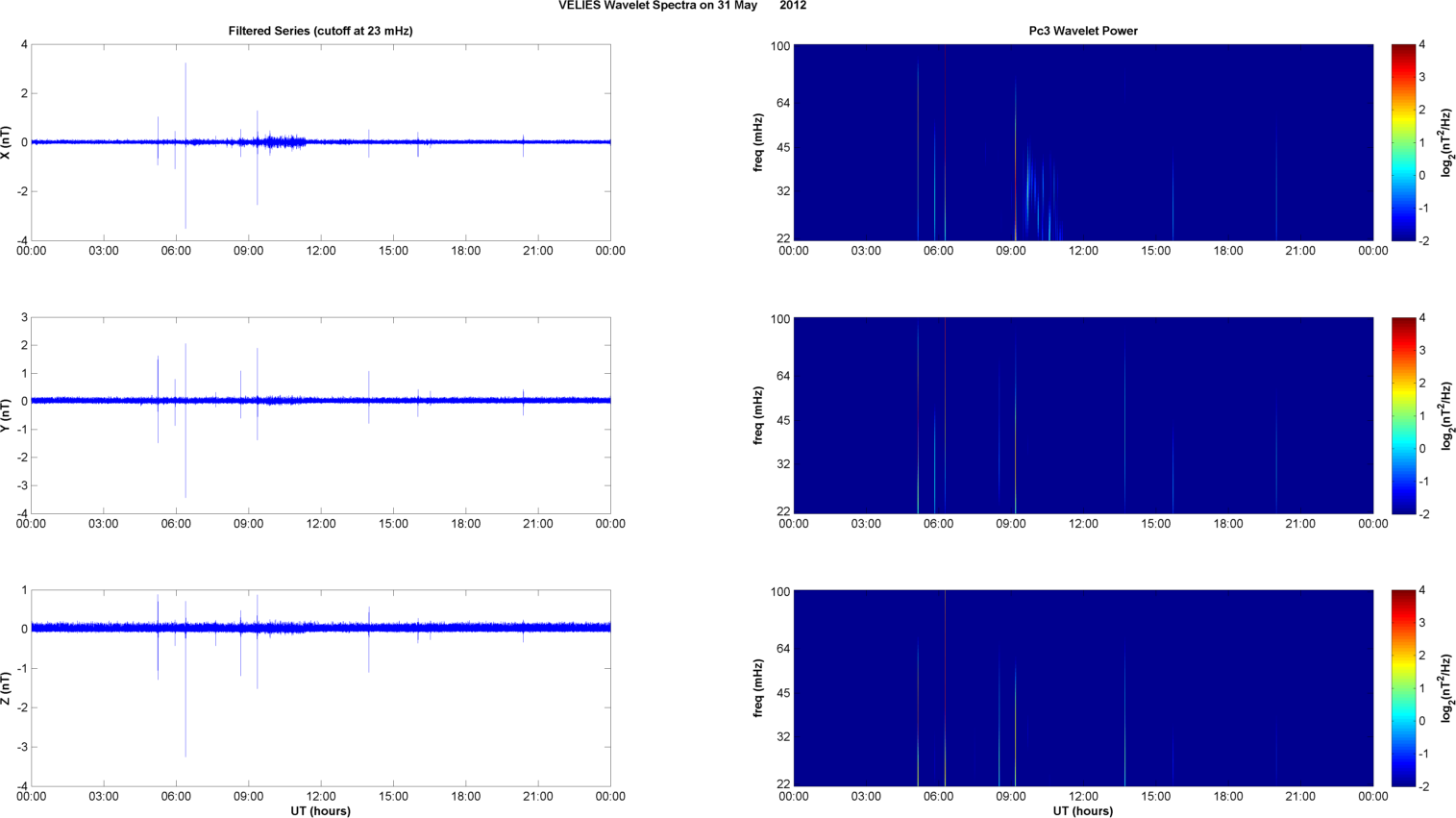
Task: Click the '03:00' tick under the top spectrogram
Action: (x=866, y=251)
